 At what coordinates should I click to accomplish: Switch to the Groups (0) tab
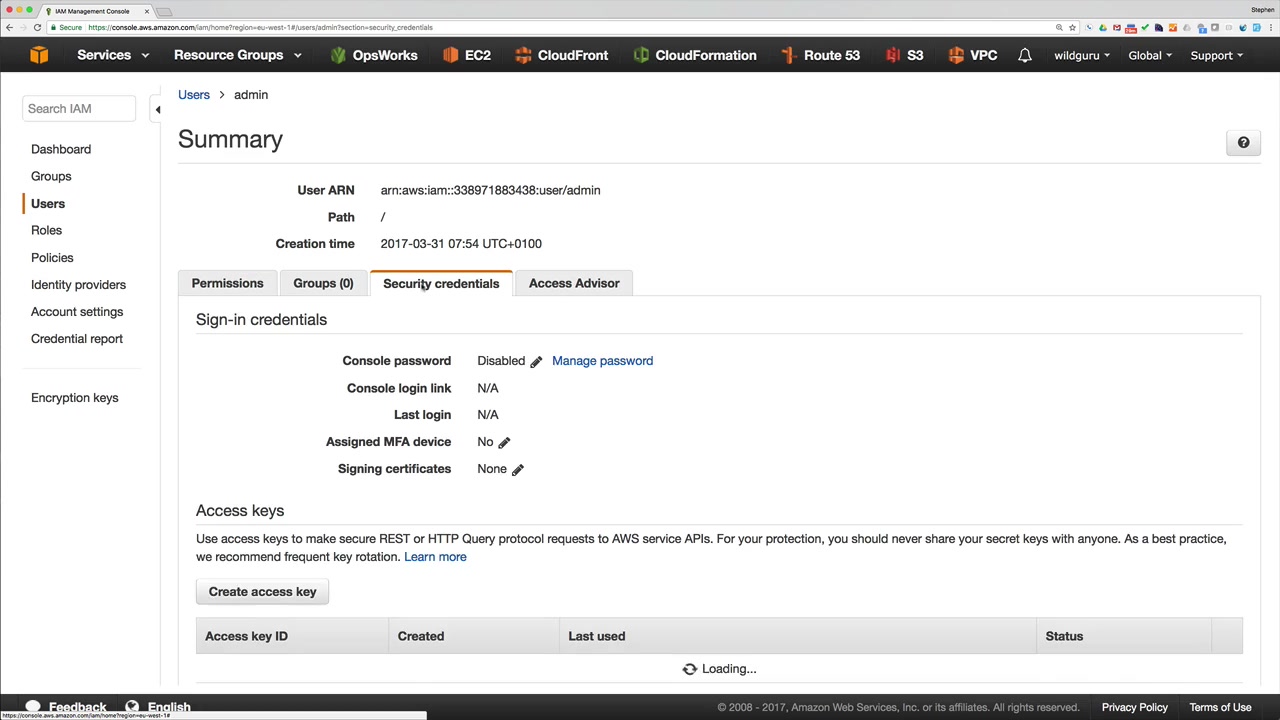(323, 283)
